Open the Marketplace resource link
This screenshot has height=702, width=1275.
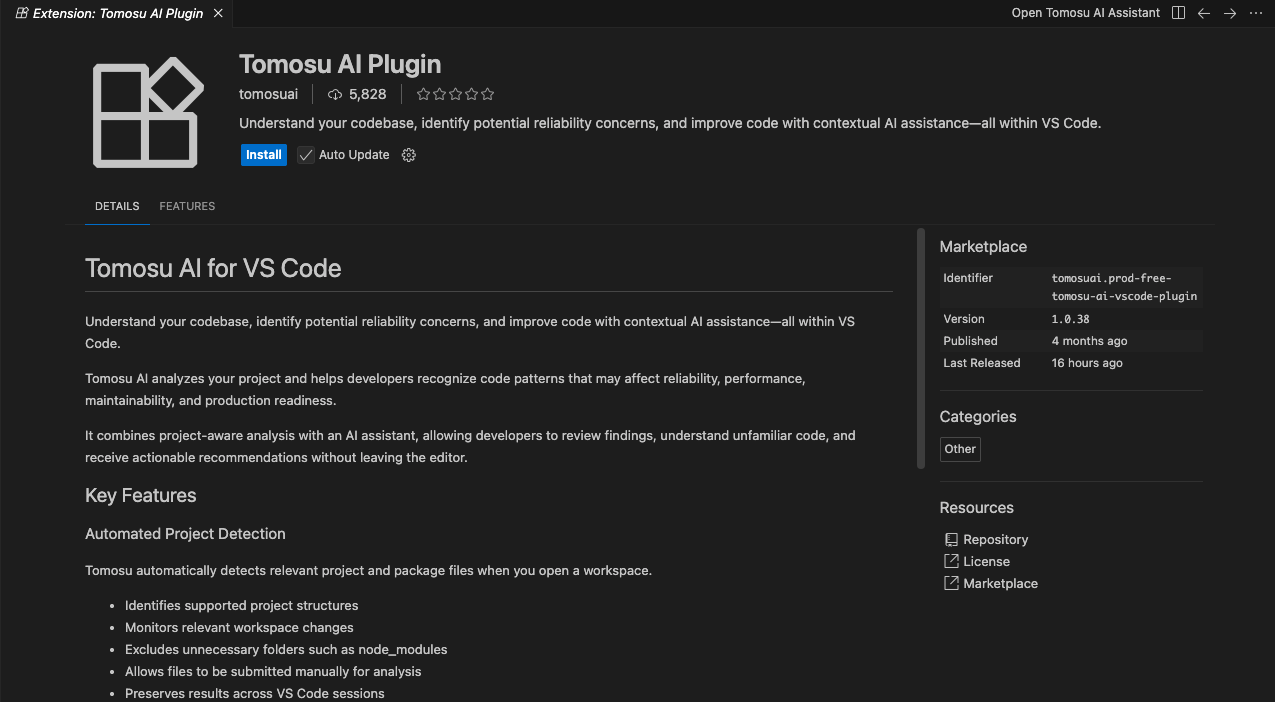1000,583
